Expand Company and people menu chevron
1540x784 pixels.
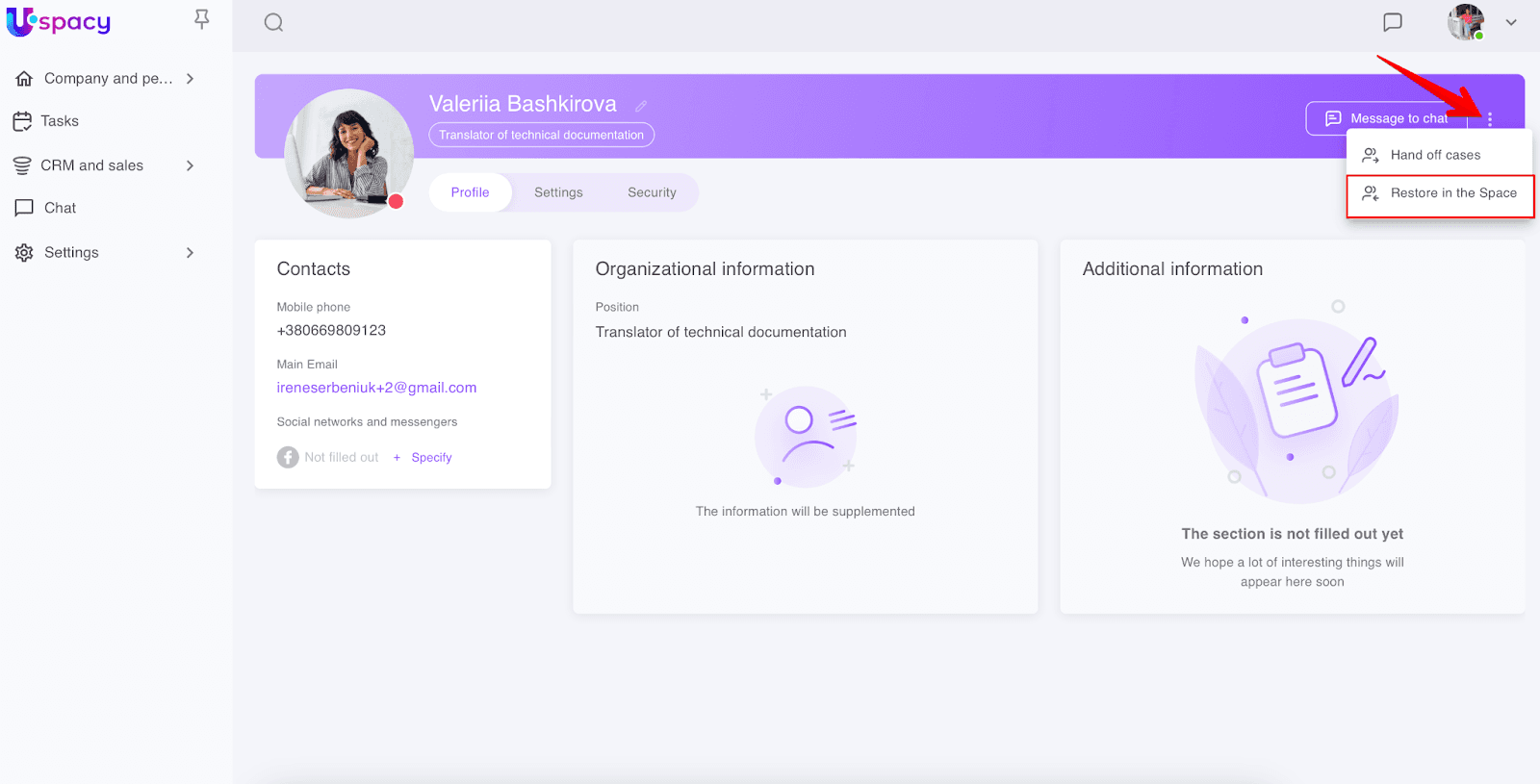tap(190, 79)
